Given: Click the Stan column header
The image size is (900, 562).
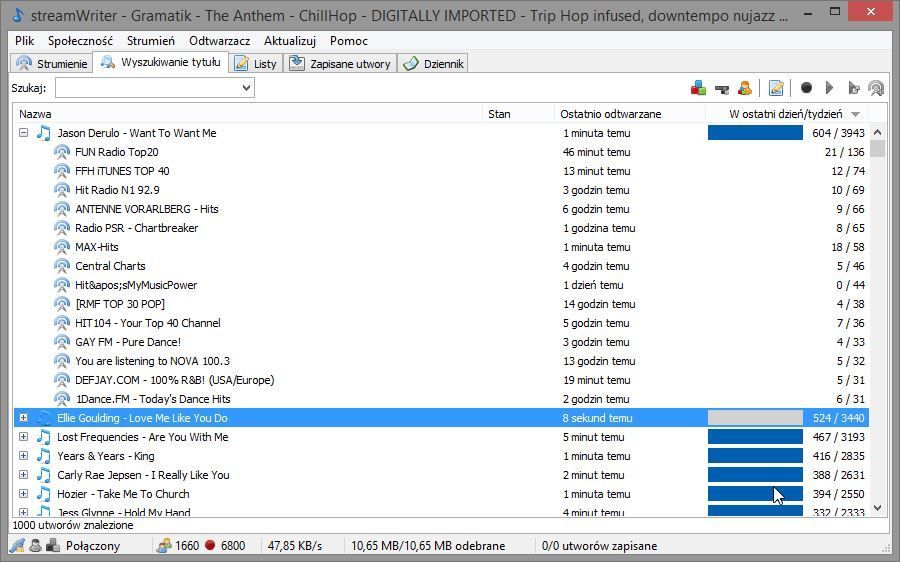Looking at the screenshot, I should point(518,114).
